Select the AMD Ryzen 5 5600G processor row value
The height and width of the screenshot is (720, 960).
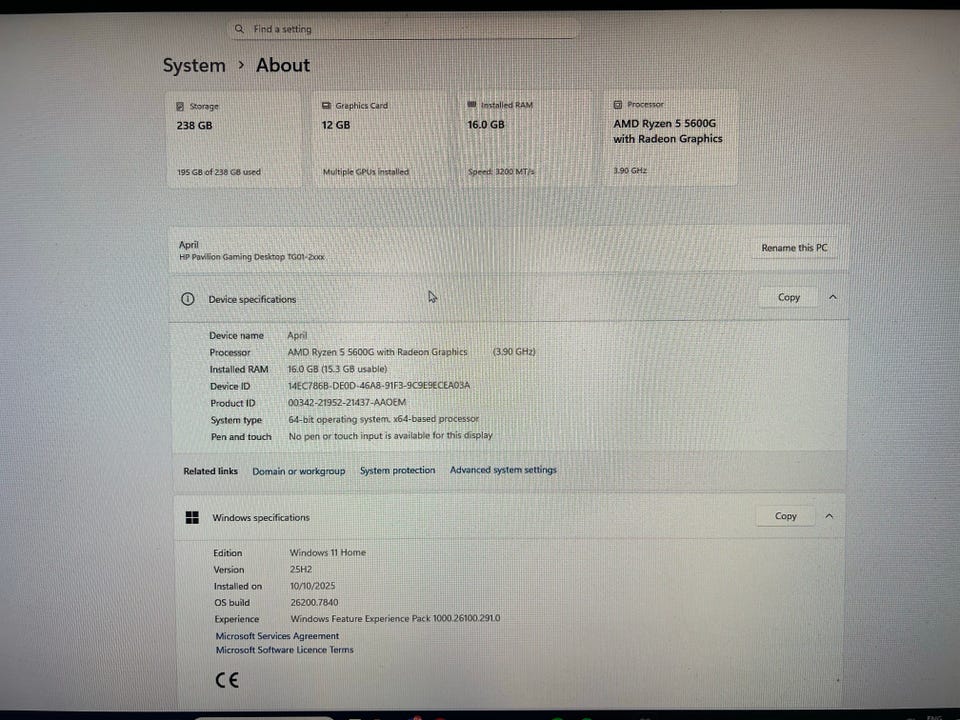click(x=411, y=352)
